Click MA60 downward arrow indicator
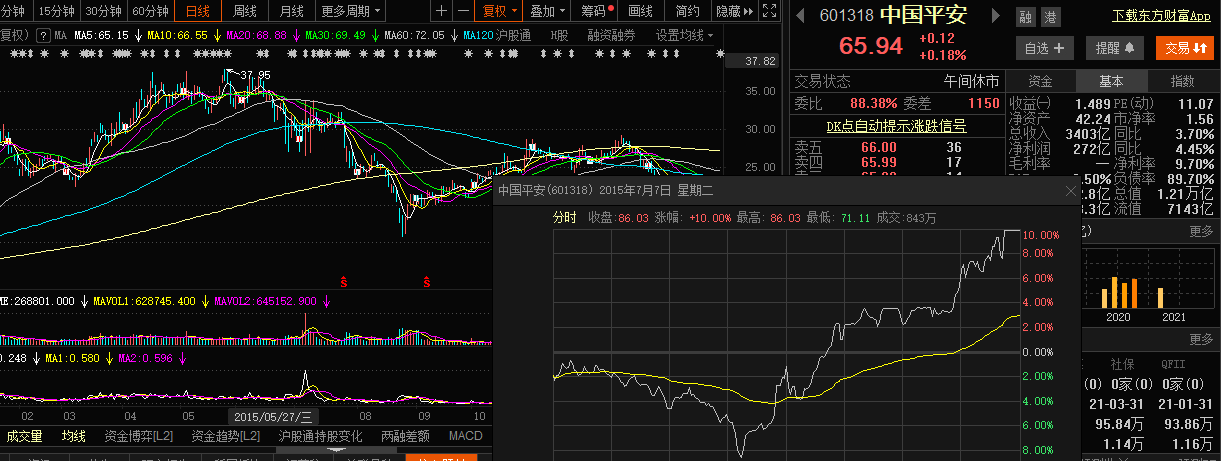The image size is (1221, 461). pyautogui.click(x=452, y=35)
